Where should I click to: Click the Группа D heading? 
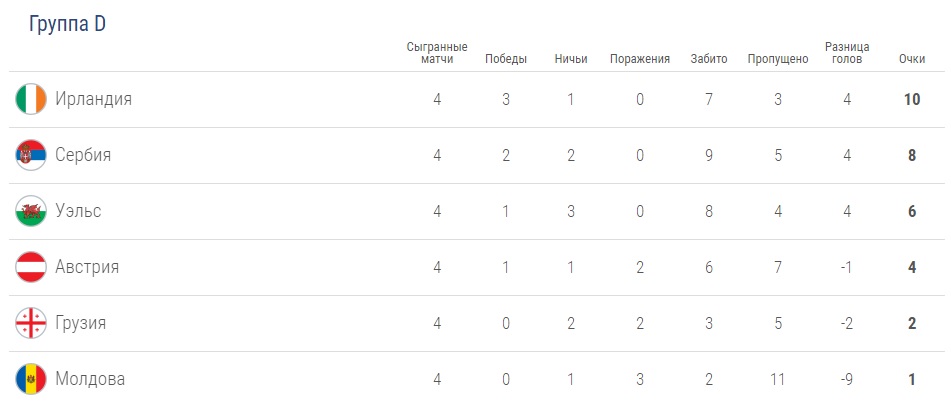point(68,25)
